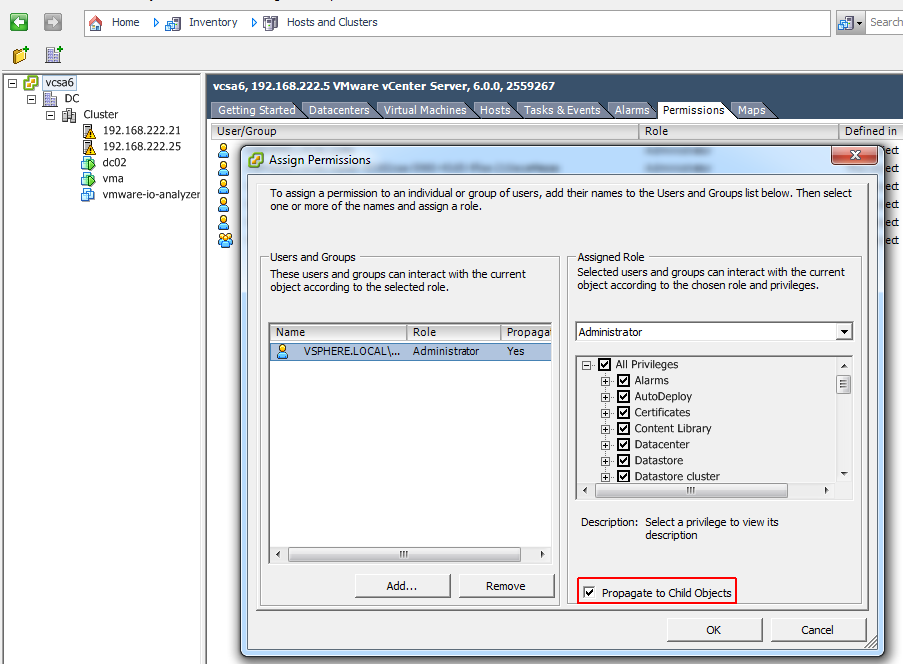Click the vma powered-on VM icon

[88, 179]
